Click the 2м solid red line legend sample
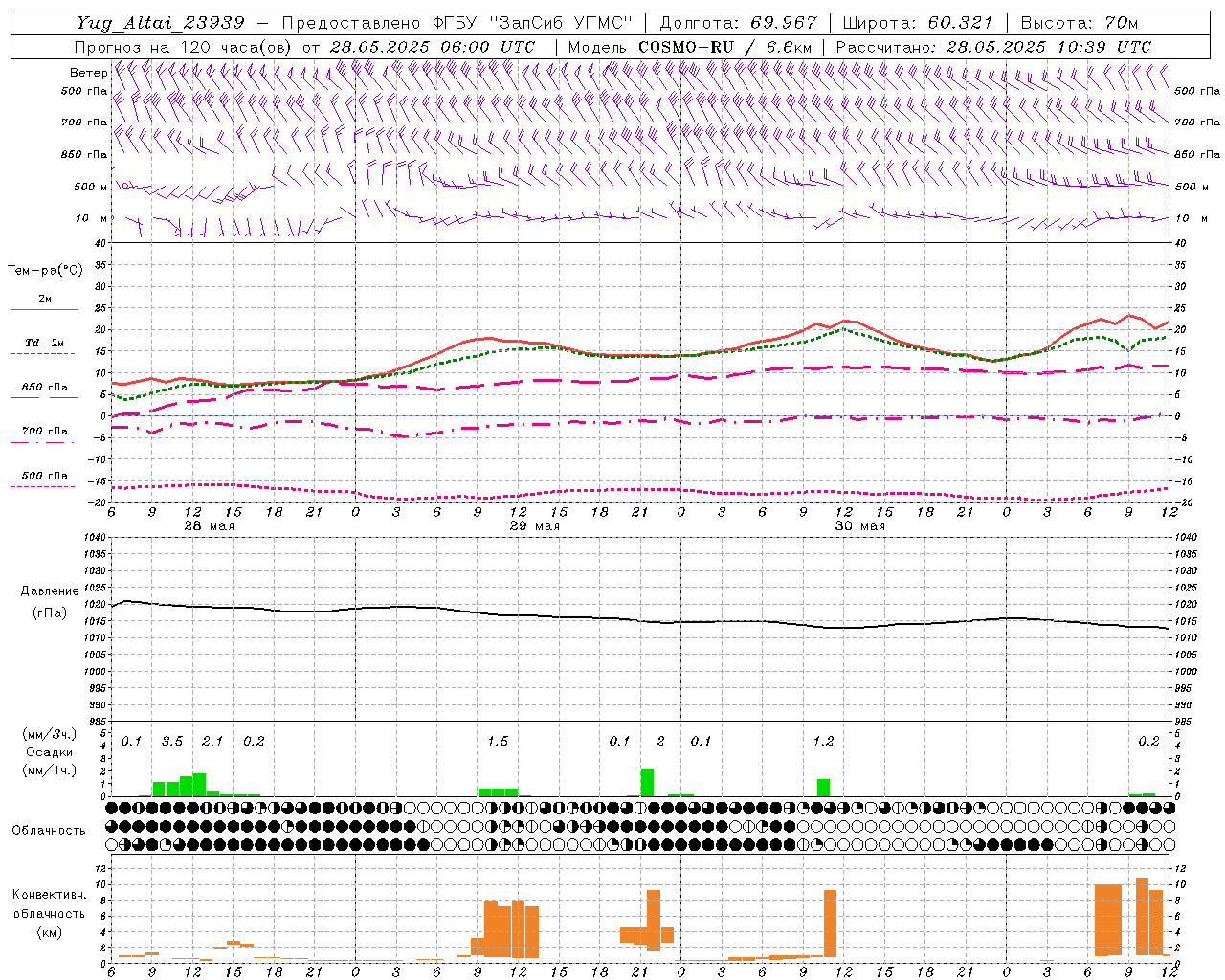 44,309
